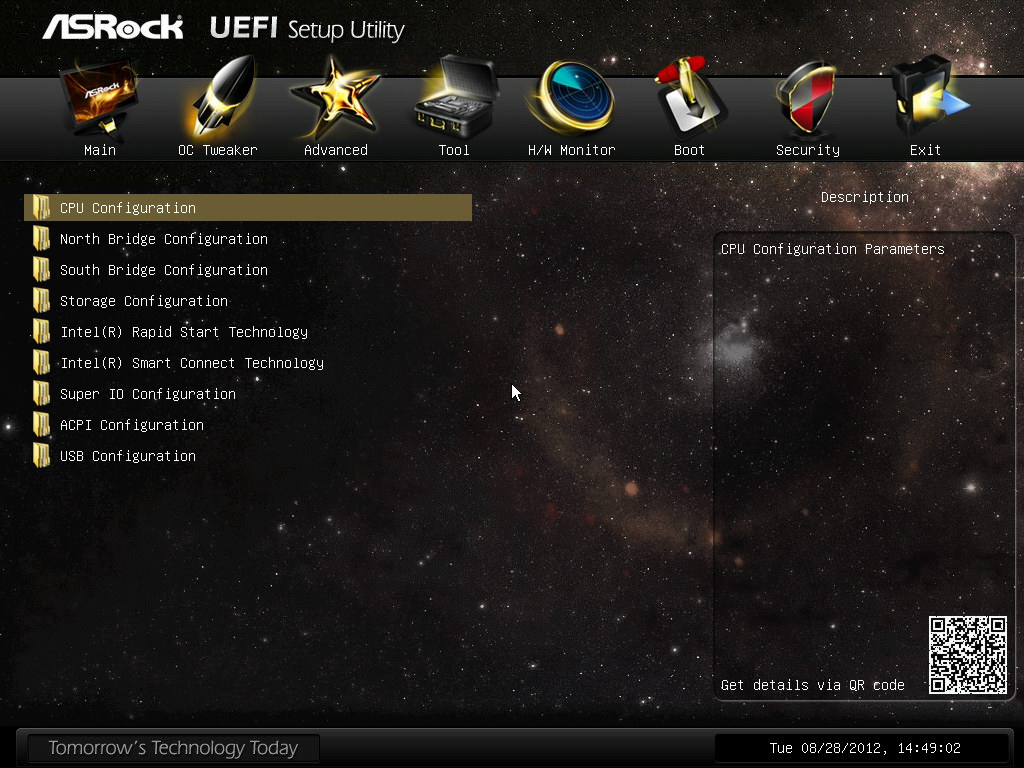Go to the Advanced tab label
Screen dimensions: 1024x768
click(336, 150)
